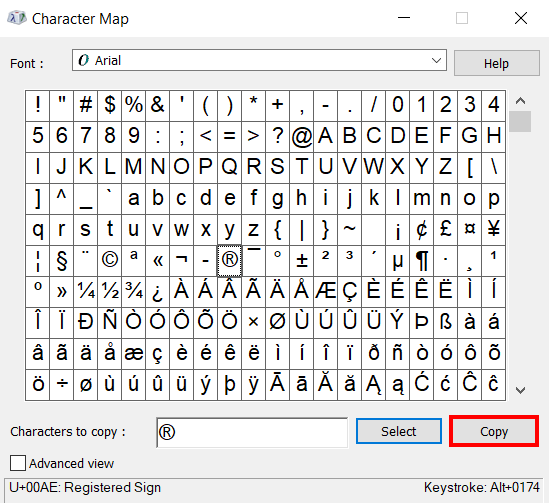
Task: Choose the pound sign £ character
Action: point(445,230)
